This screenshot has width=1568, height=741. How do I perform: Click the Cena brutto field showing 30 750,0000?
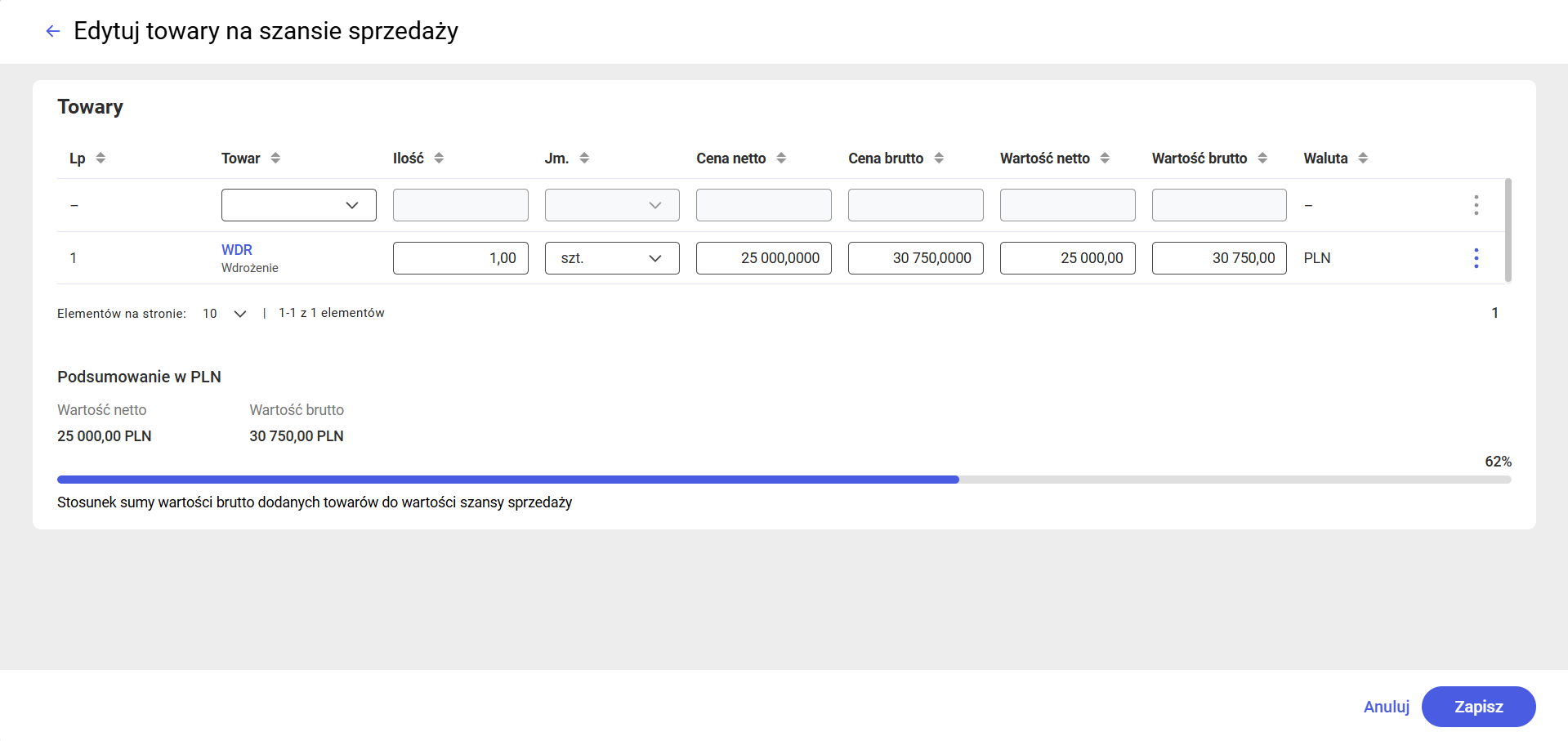tap(916, 258)
